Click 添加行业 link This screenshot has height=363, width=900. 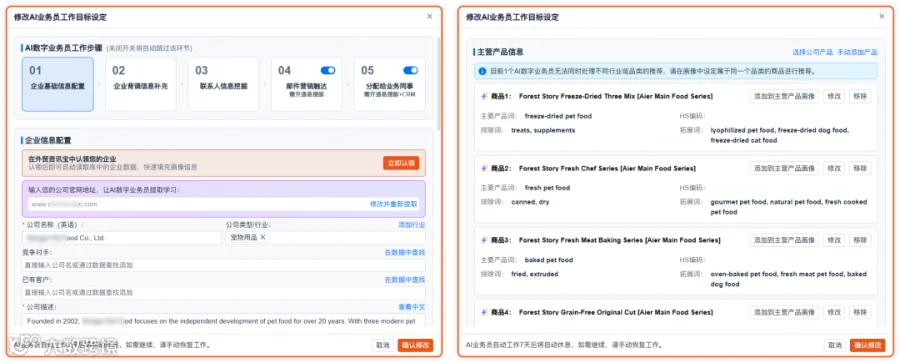[x=412, y=225]
